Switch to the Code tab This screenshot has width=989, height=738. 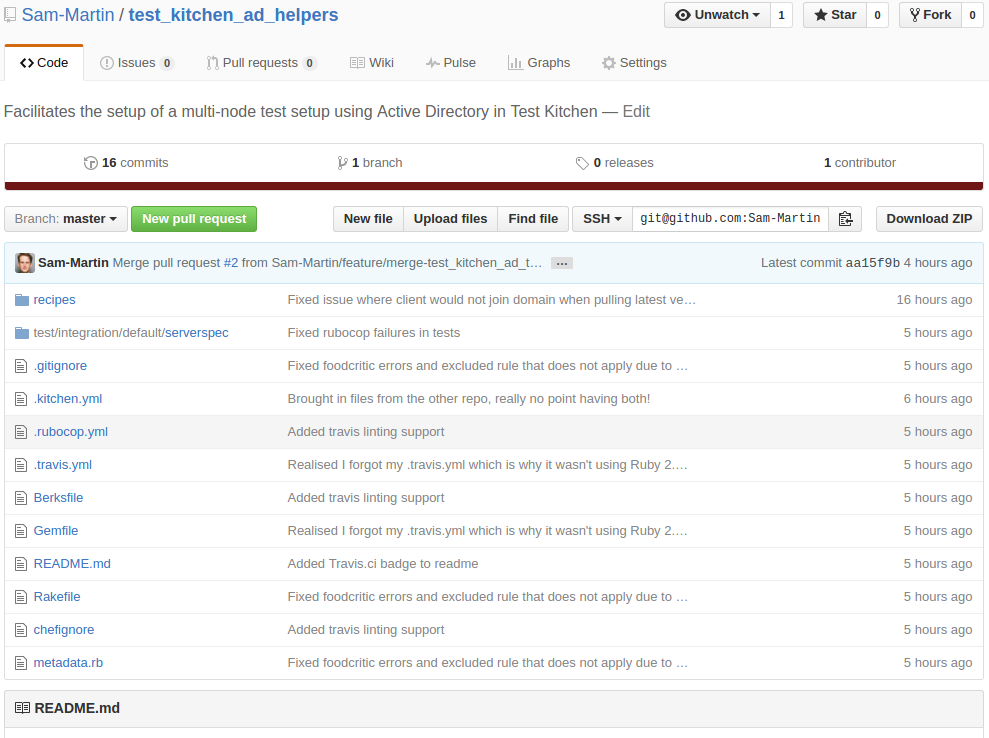44,62
